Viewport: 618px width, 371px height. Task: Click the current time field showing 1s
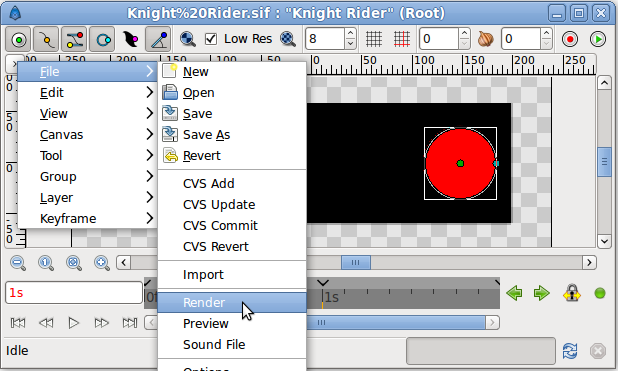74,293
